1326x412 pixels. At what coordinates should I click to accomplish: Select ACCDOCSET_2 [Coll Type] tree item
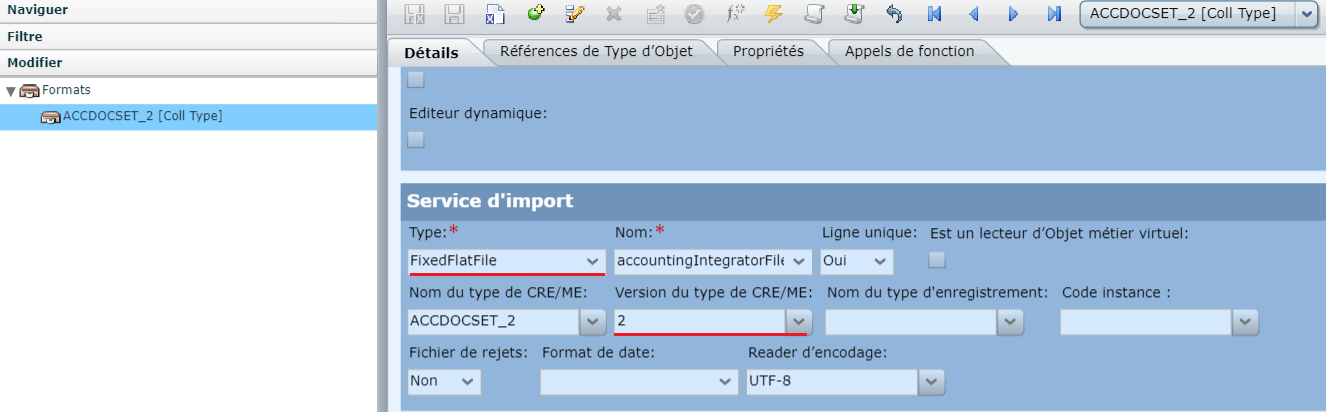[142, 116]
